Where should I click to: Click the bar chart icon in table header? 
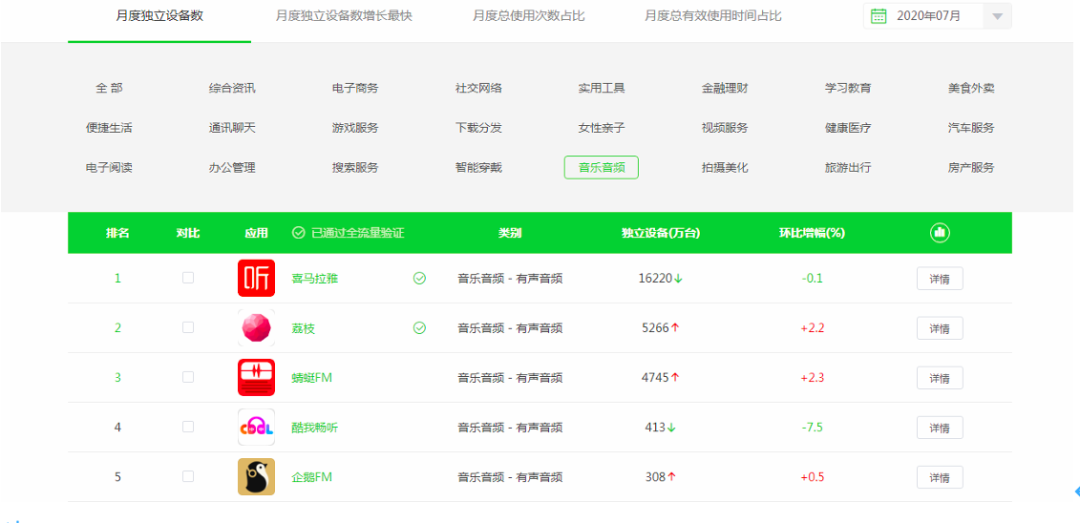point(939,233)
